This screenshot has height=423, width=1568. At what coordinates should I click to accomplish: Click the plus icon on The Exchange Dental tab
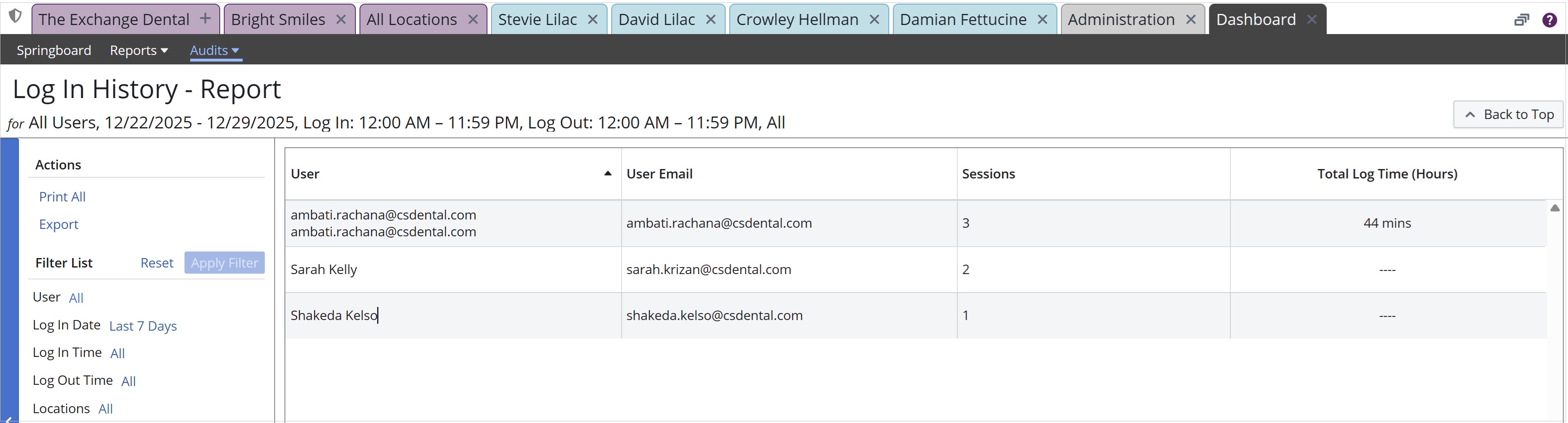206,19
